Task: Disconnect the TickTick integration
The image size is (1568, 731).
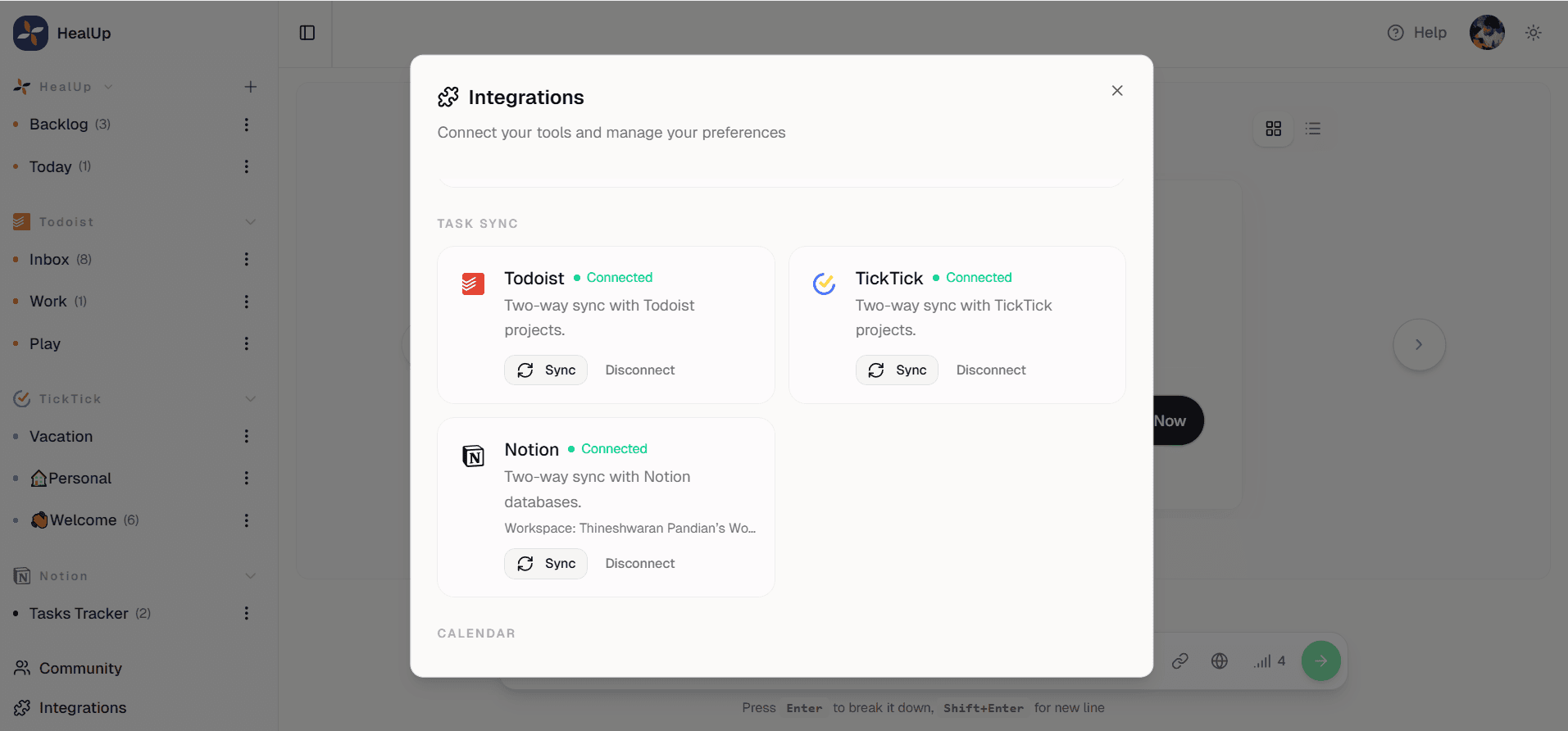Action: 991,370
